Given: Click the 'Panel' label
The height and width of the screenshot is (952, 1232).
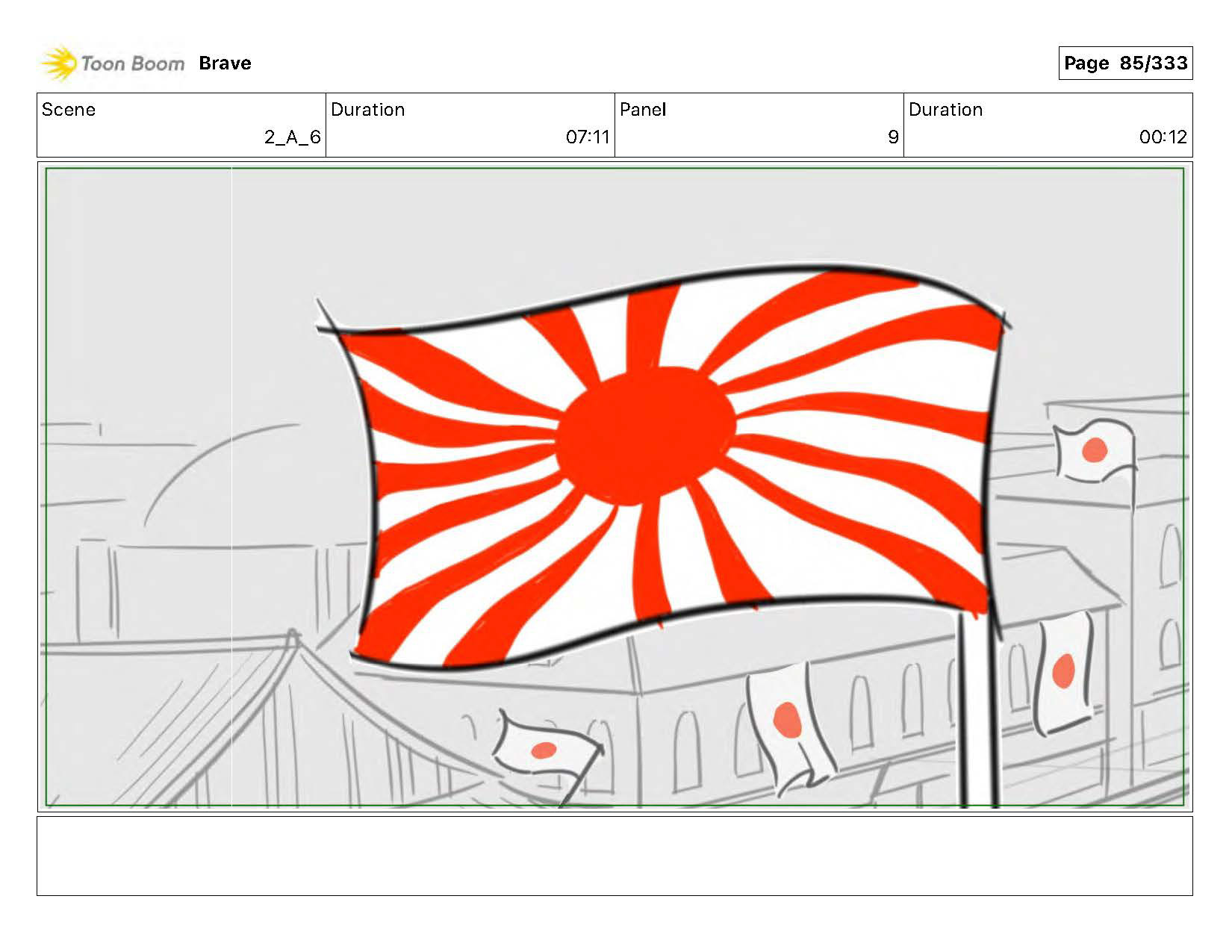Looking at the screenshot, I should [x=643, y=110].
